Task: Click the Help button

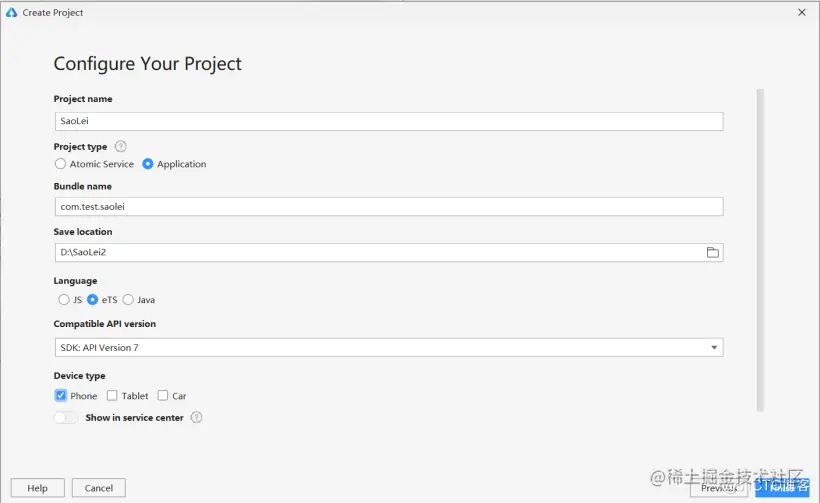Action: 38,488
